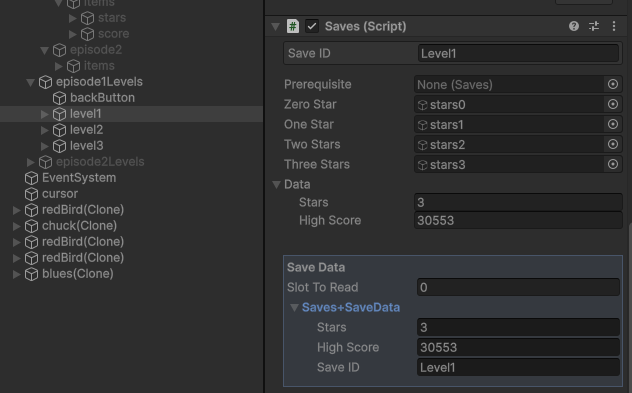Open Saves component preset settings
Viewport: 632px width, 393px height.
click(x=594, y=26)
